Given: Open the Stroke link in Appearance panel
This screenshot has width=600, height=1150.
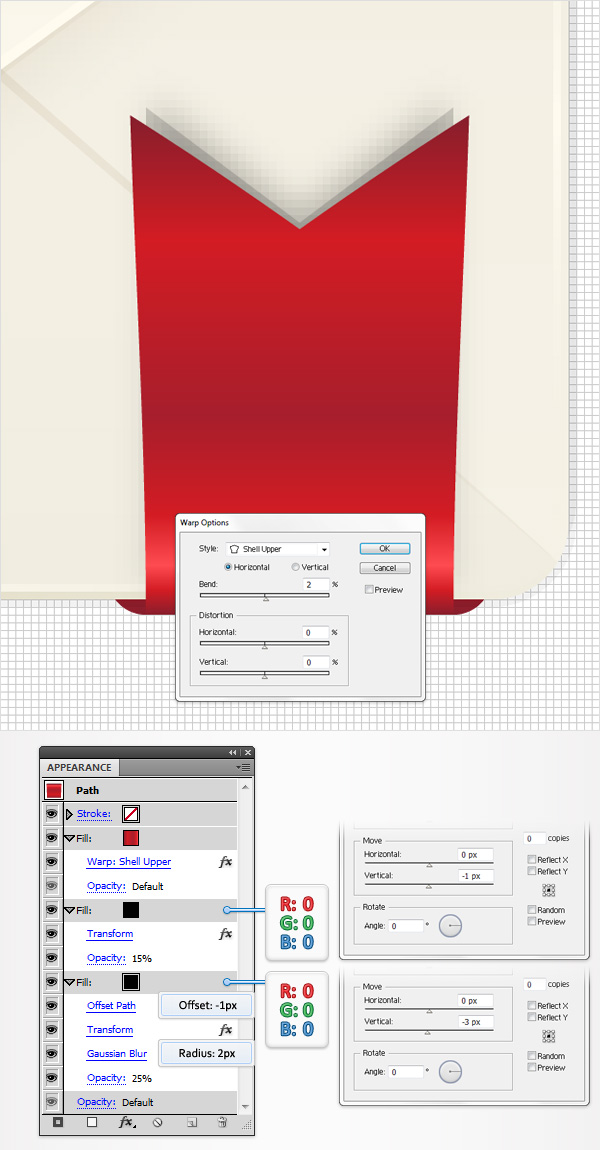Looking at the screenshot, I should tap(94, 814).
